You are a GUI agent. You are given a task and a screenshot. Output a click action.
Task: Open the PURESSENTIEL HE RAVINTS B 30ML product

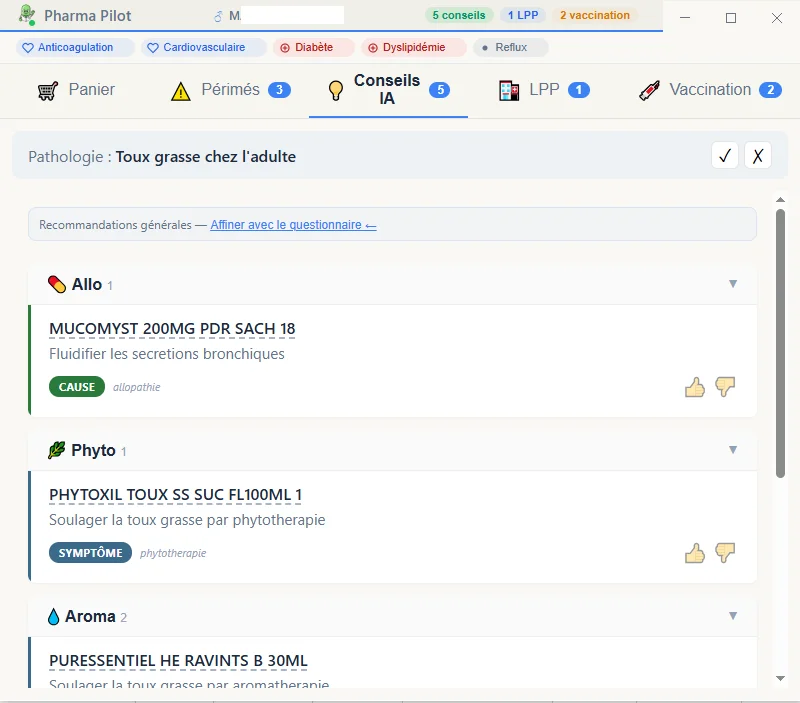coord(178,661)
